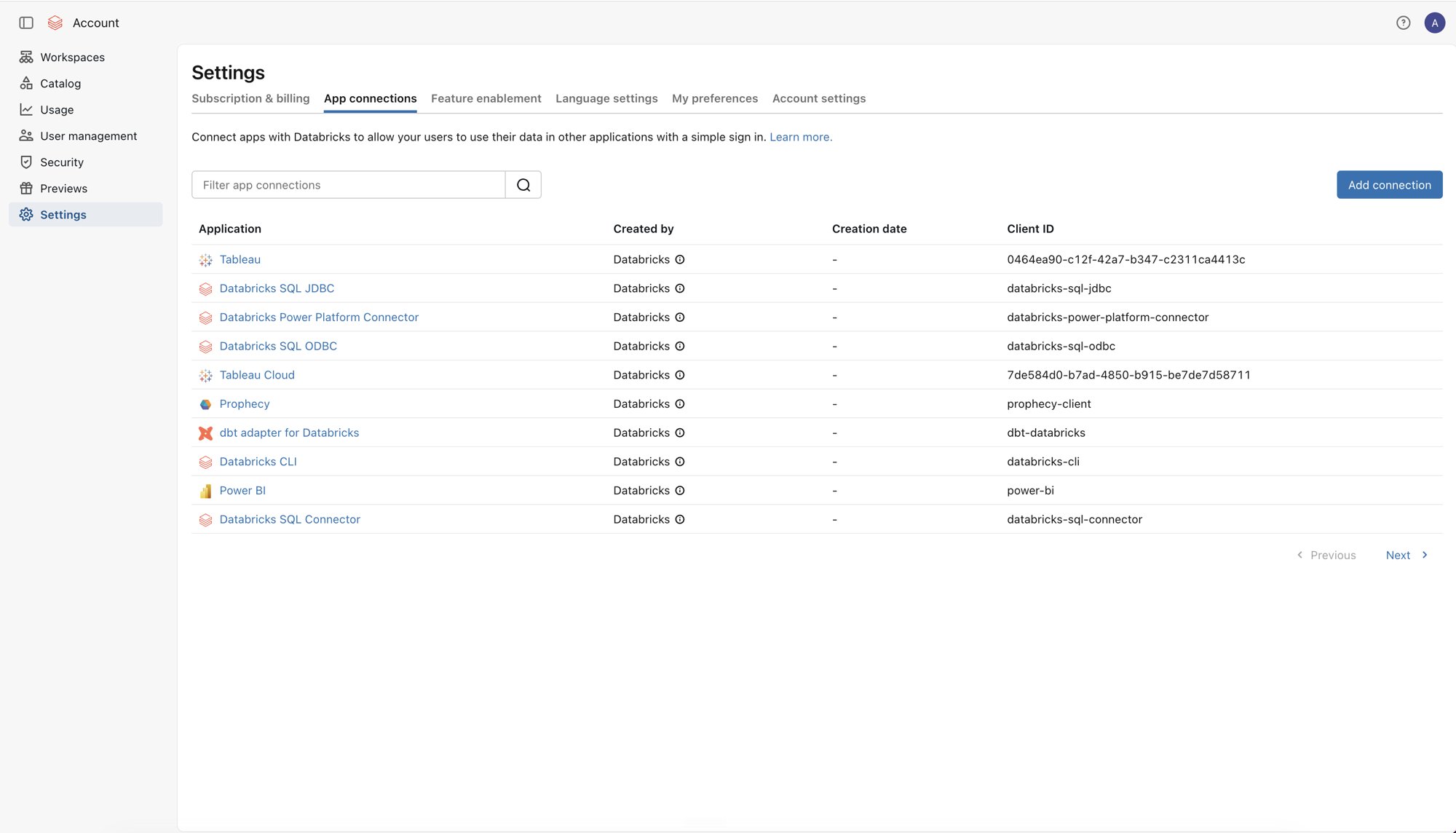1456x833 pixels.
Task: Toggle the sidebar collapse icon
Action: click(x=26, y=23)
